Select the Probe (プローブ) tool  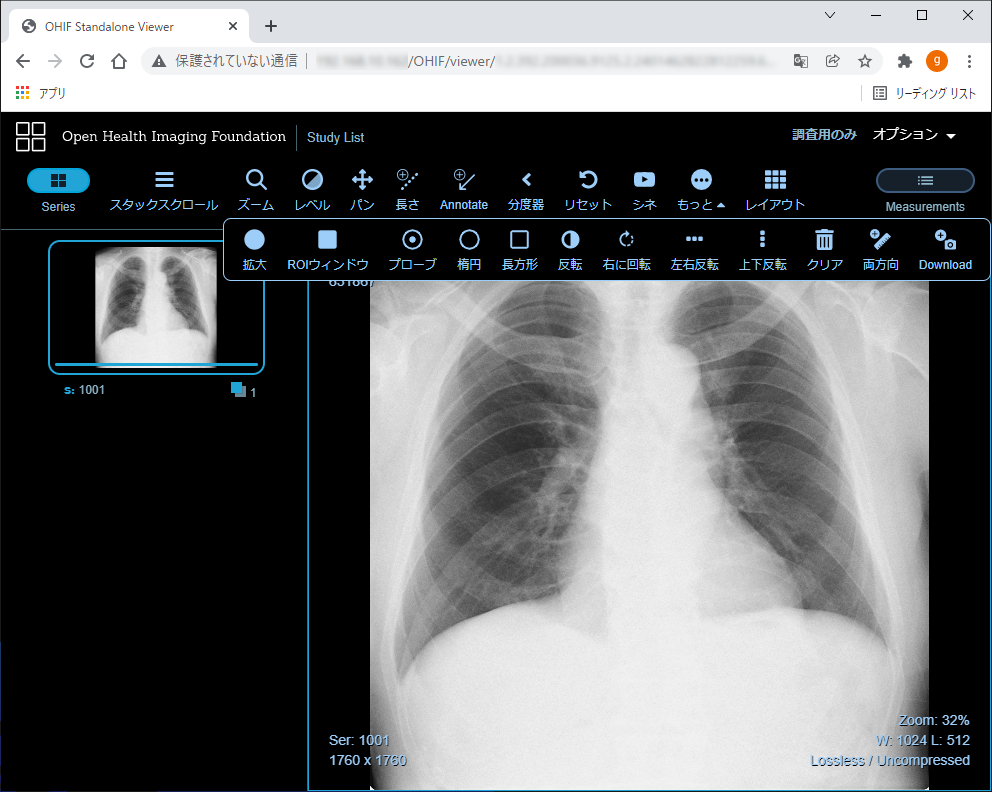(x=412, y=250)
